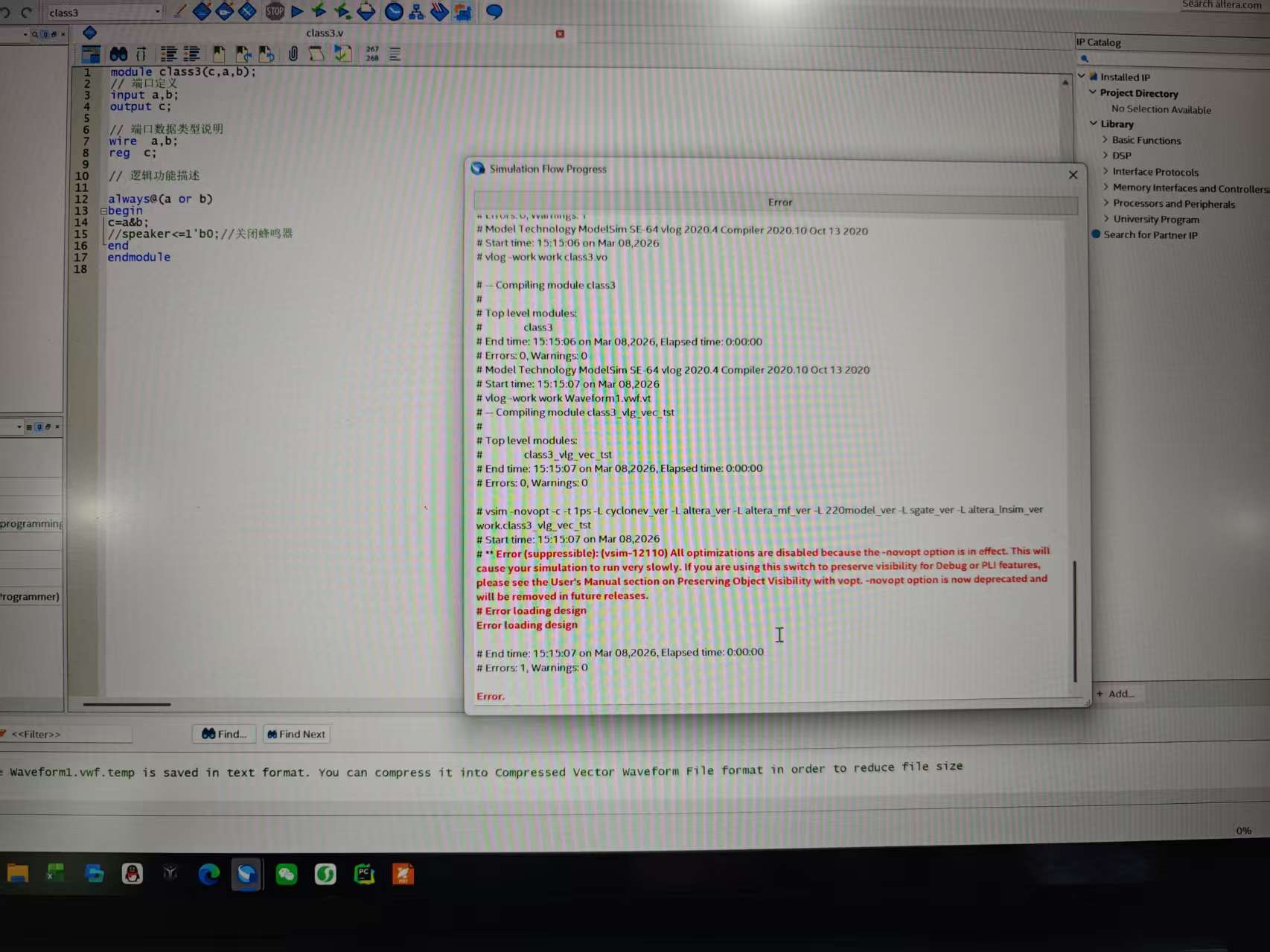Close the Simulation Flow Progress dialog
The image size is (1270, 952).
[x=1073, y=175]
